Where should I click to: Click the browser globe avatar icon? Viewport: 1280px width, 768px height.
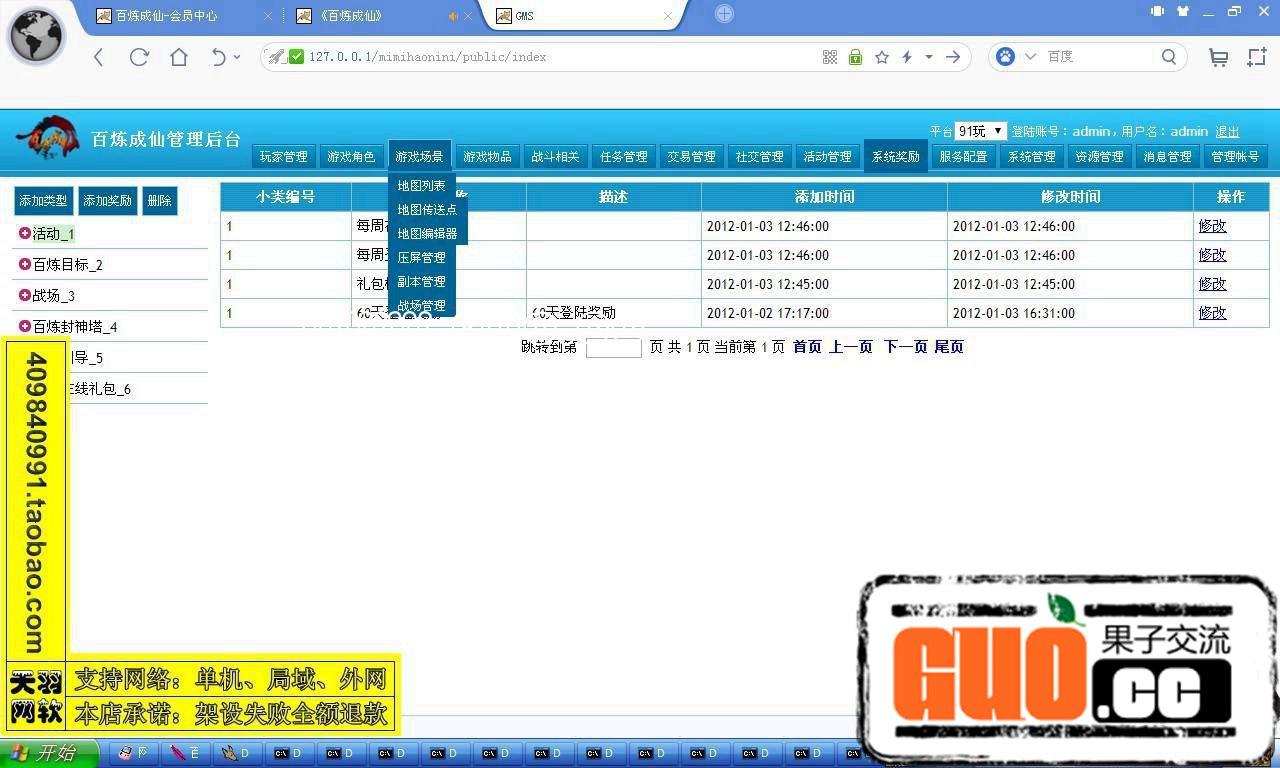[37, 37]
